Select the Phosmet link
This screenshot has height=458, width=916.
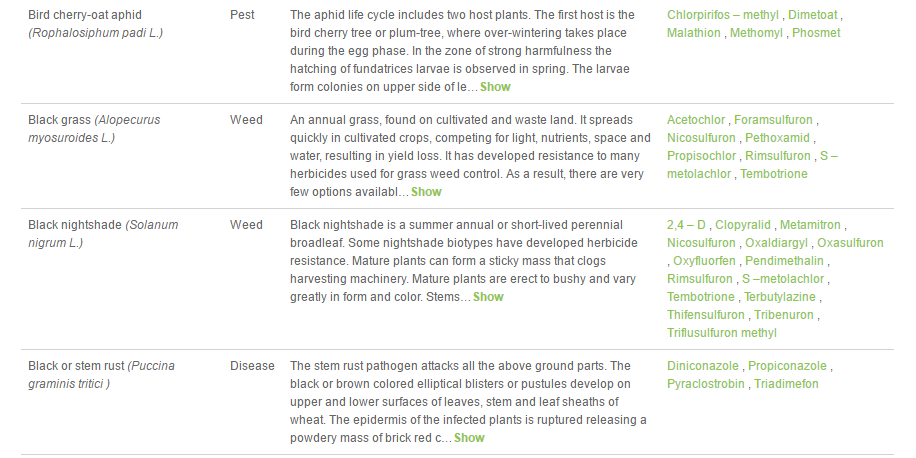pyautogui.click(x=815, y=33)
